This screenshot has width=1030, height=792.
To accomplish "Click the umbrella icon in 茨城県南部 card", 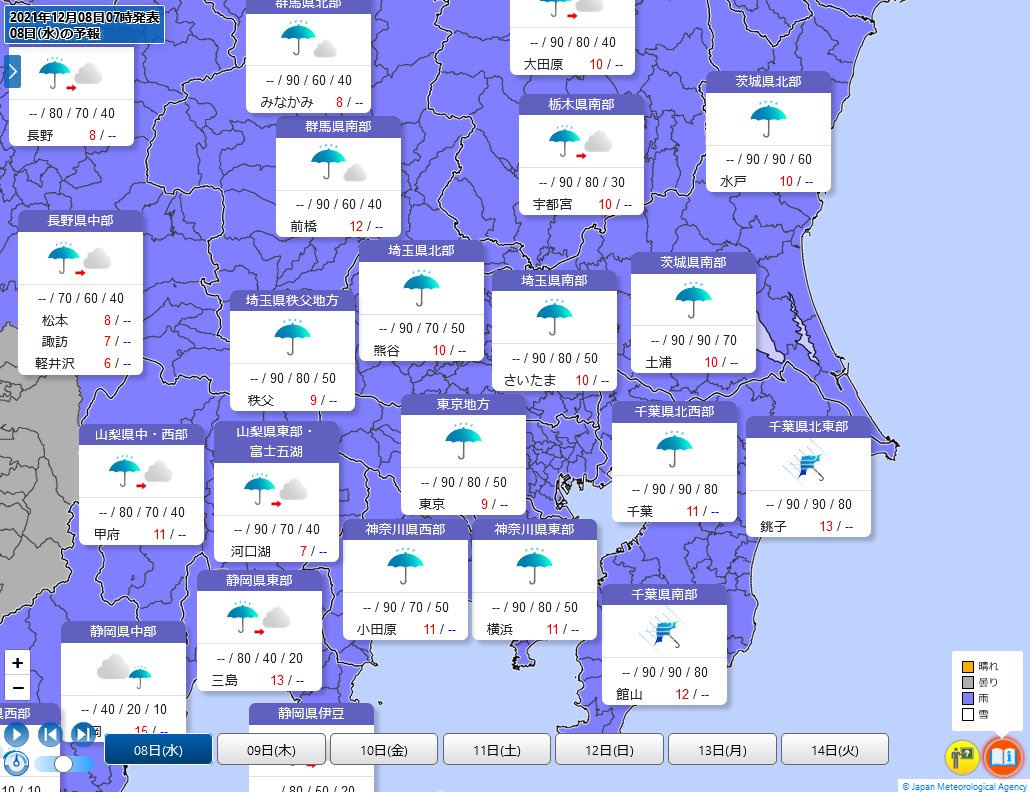I will click(x=693, y=300).
